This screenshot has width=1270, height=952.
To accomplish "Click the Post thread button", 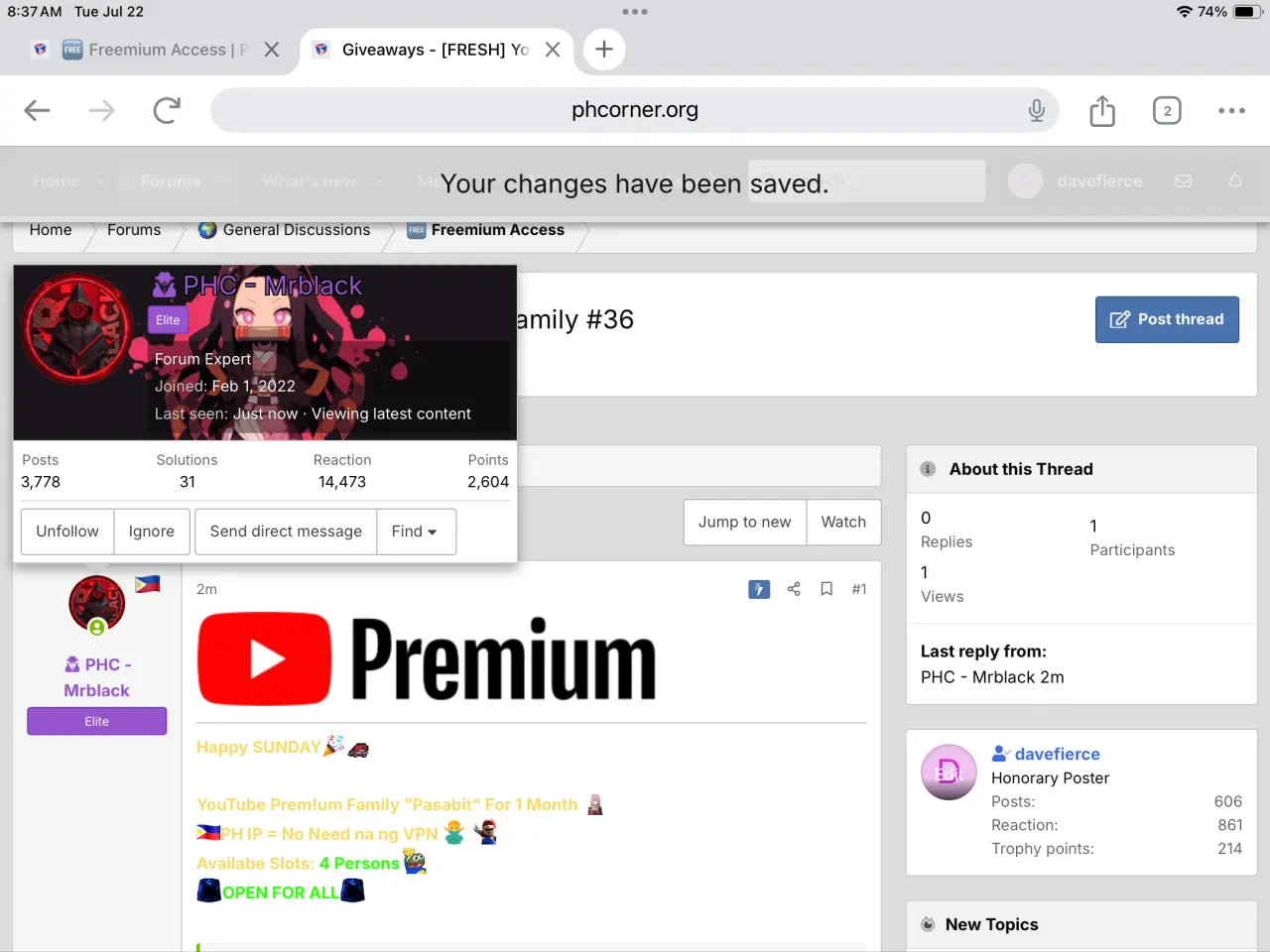I will (x=1167, y=319).
